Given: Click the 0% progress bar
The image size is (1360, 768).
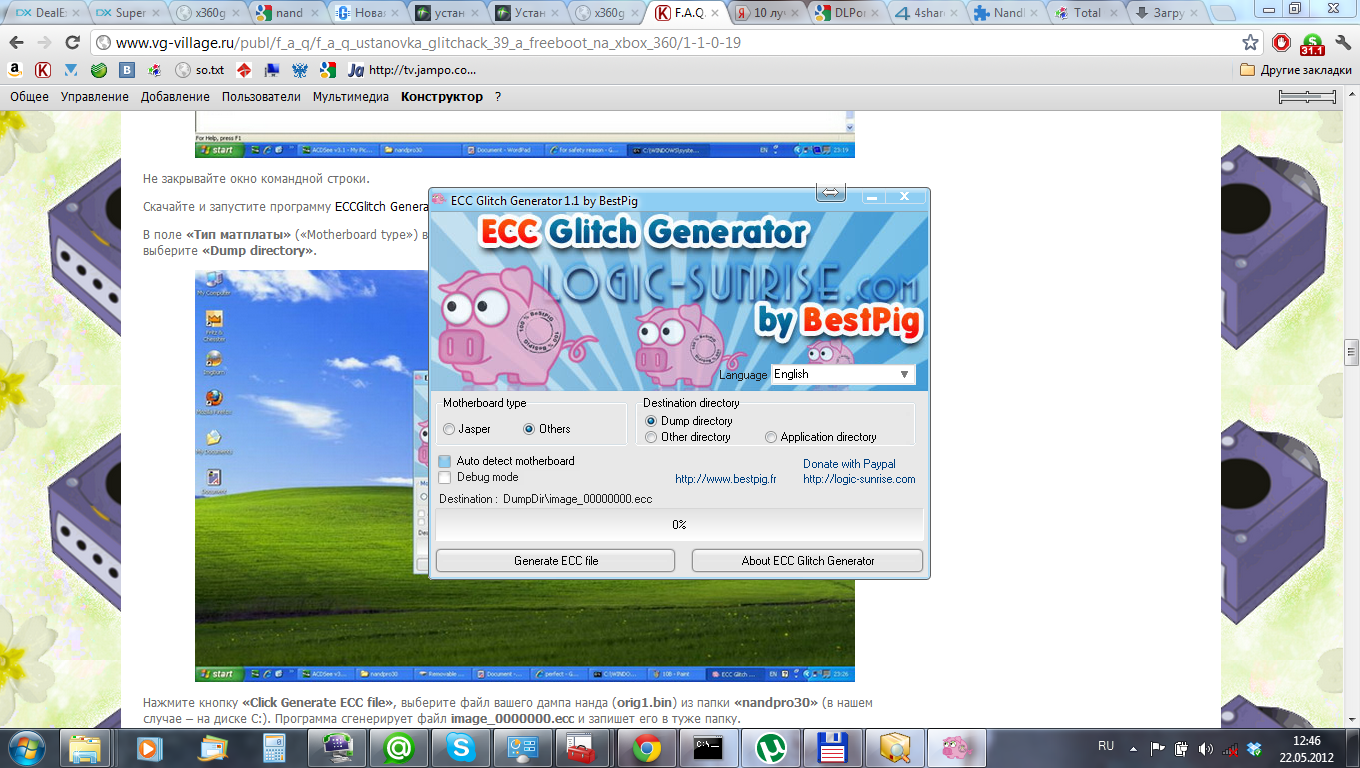Looking at the screenshot, I should point(679,525).
